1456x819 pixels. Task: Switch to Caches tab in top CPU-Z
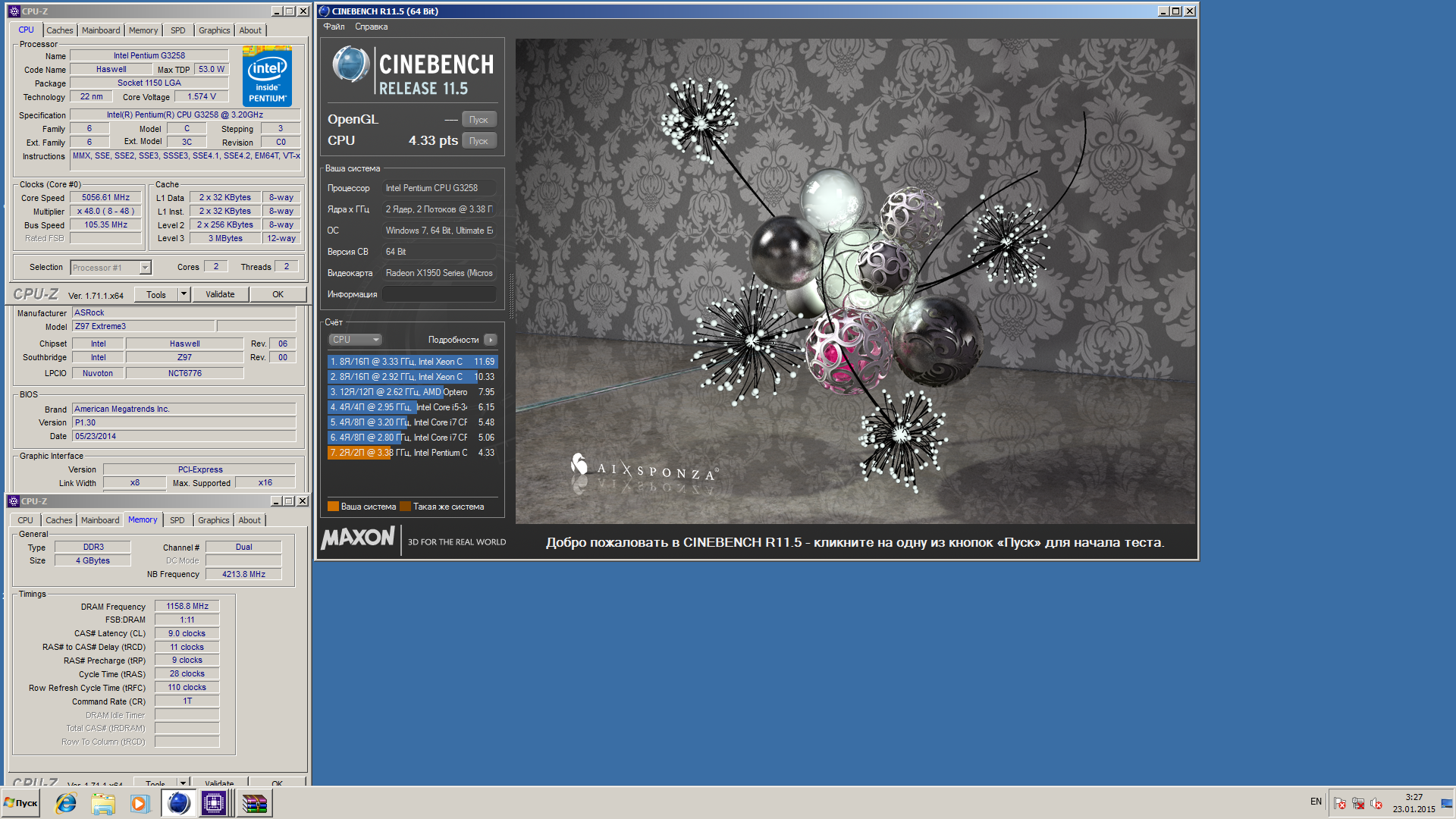pos(60,30)
